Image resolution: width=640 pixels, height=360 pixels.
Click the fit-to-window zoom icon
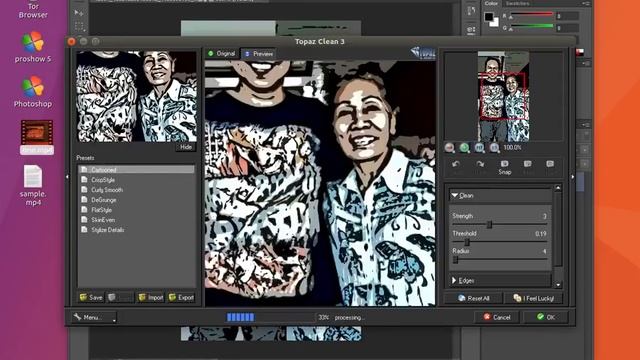click(479, 148)
